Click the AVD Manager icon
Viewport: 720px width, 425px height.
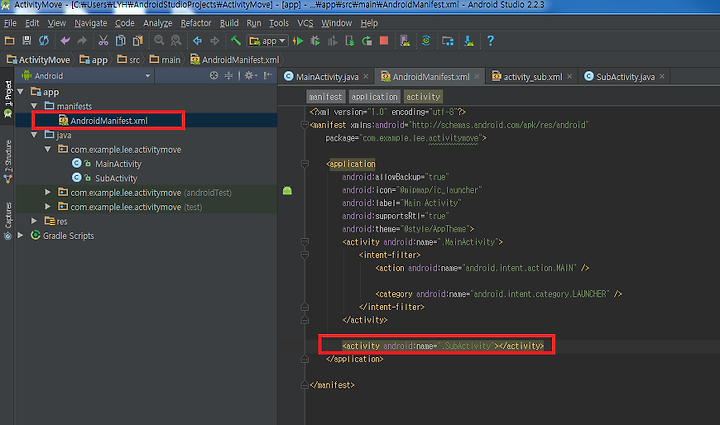click(x=405, y=41)
